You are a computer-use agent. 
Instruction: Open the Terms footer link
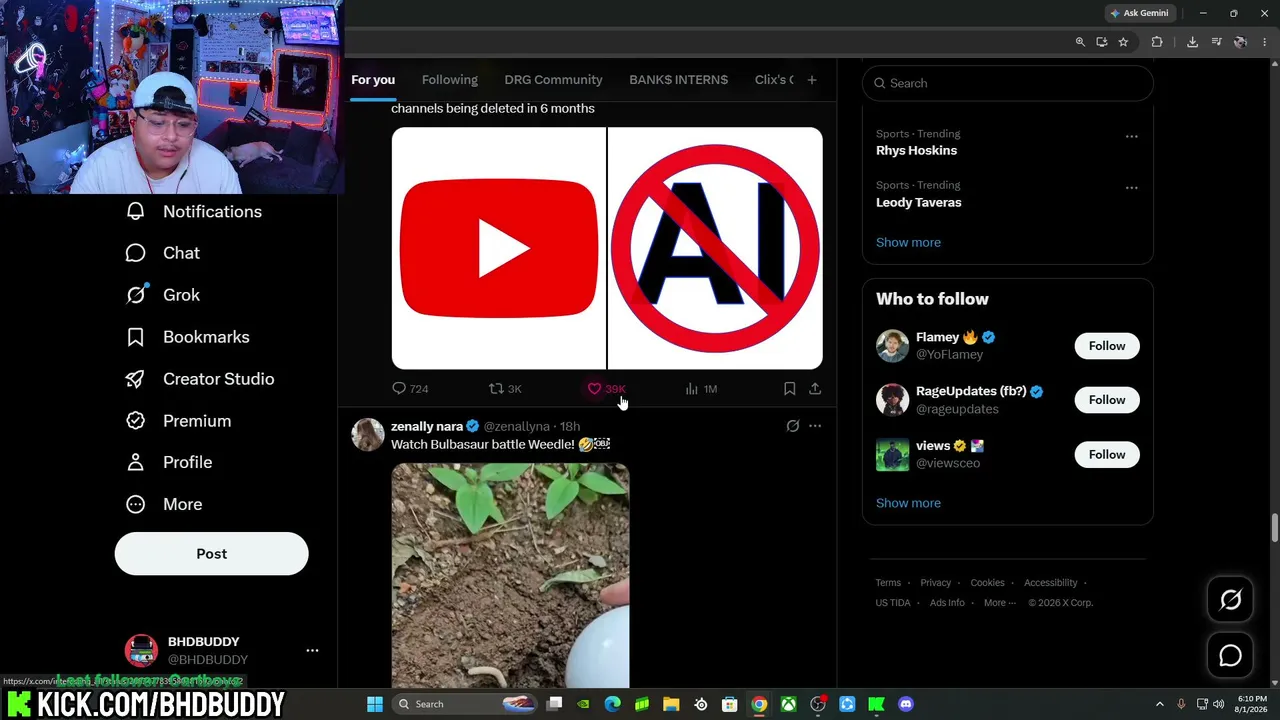tap(888, 583)
